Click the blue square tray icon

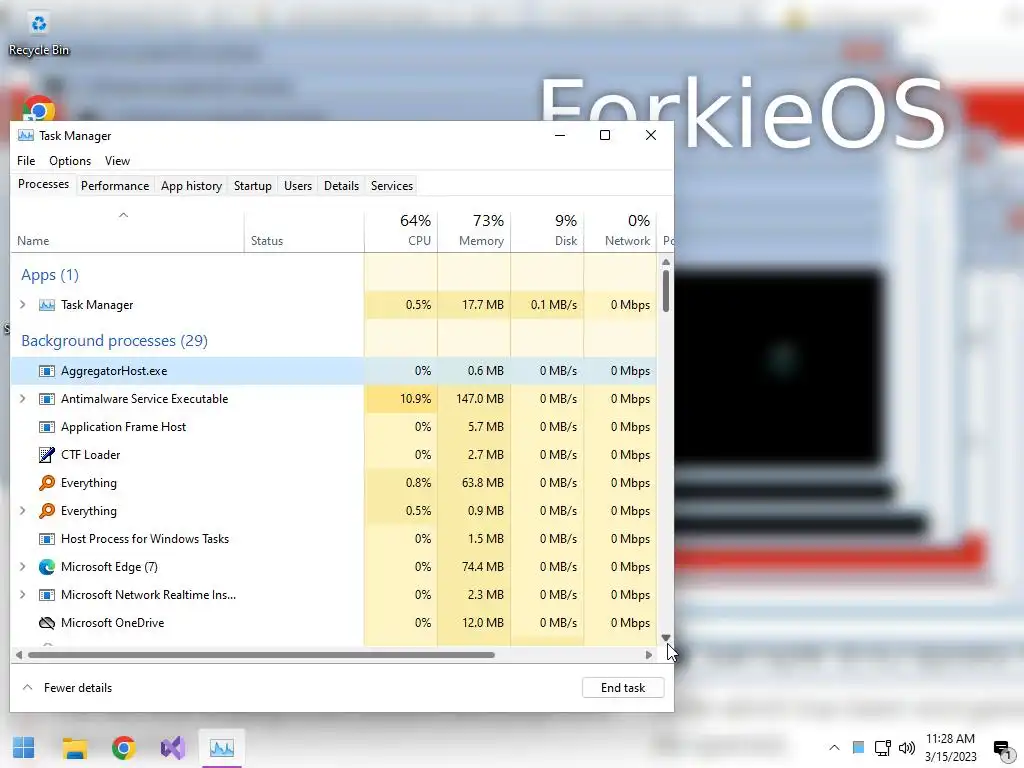pyautogui.click(x=858, y=748)
